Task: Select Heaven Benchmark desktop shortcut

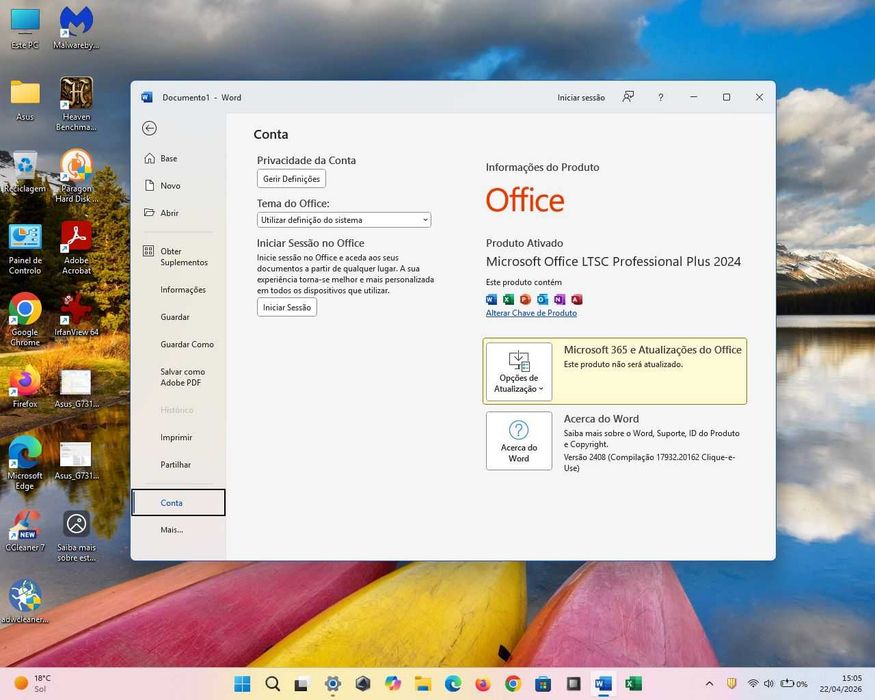Action: pyautogui.click(x=76, y=104)
